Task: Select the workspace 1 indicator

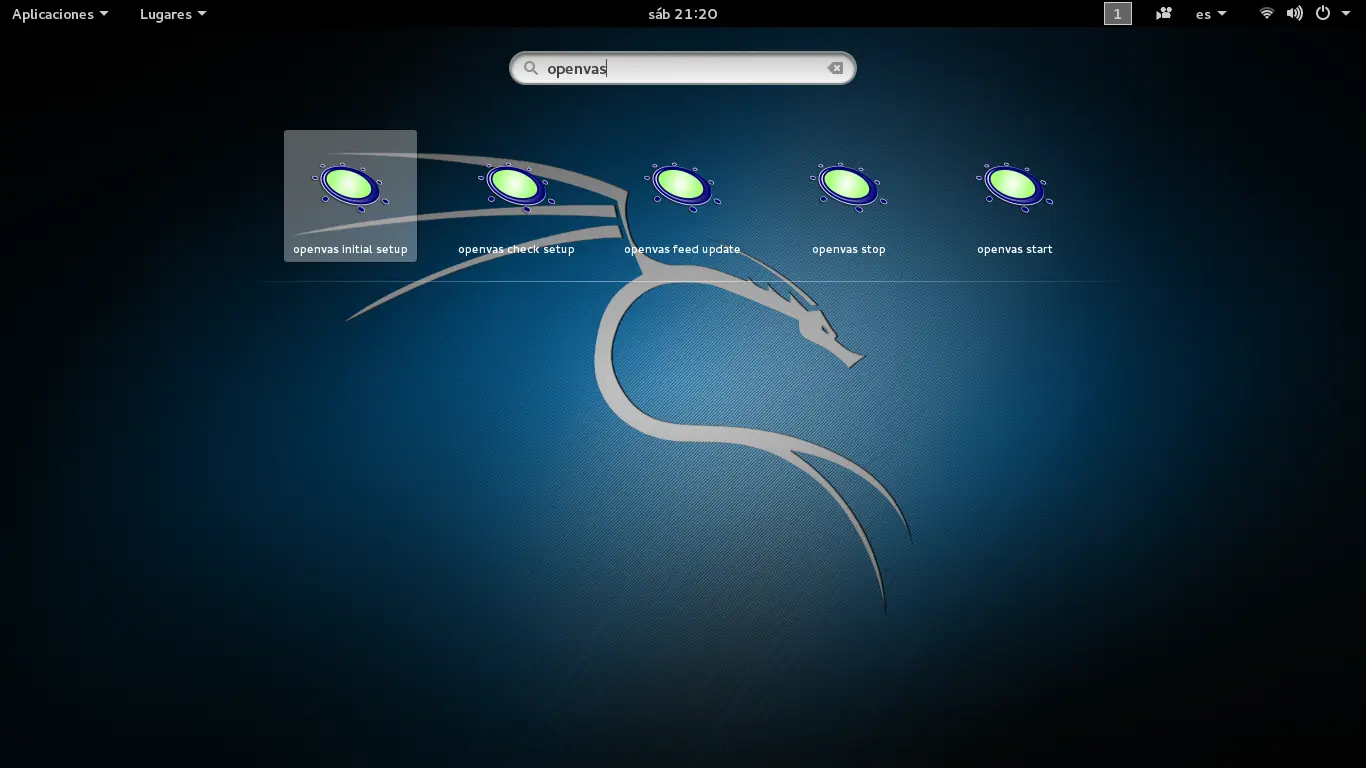Action: 1117,13
